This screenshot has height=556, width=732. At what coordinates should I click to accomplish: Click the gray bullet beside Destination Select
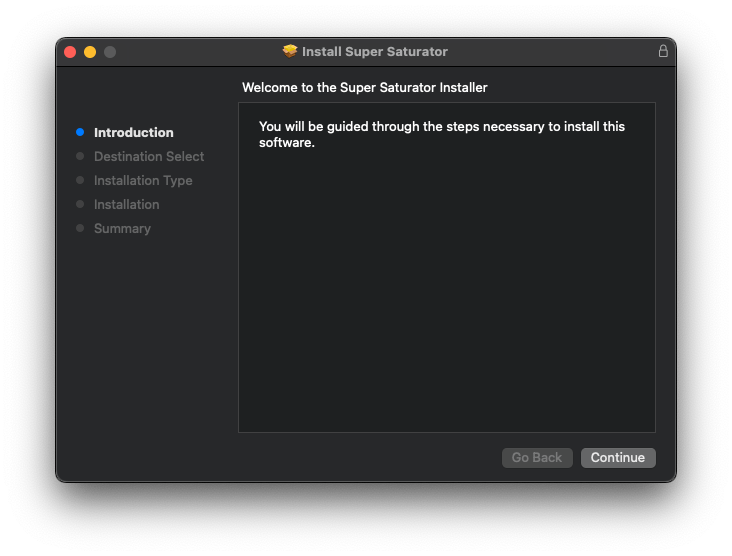[80, 156]
